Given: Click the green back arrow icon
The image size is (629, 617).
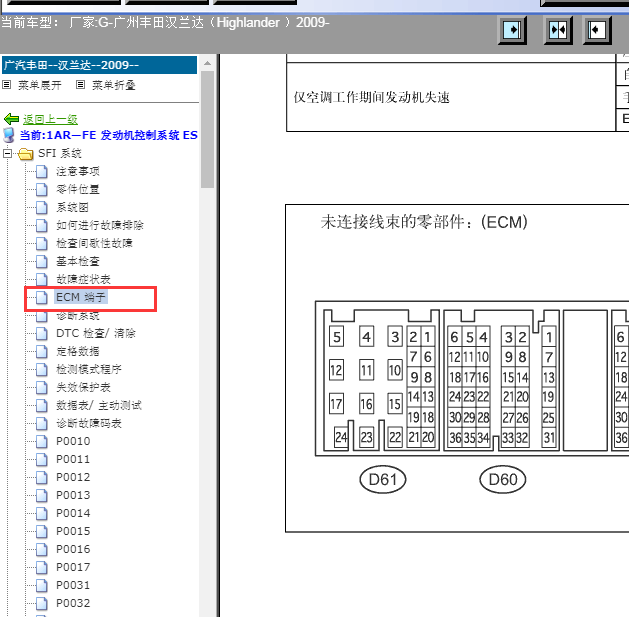Looking at the screenshot, I should coord(11,119).
